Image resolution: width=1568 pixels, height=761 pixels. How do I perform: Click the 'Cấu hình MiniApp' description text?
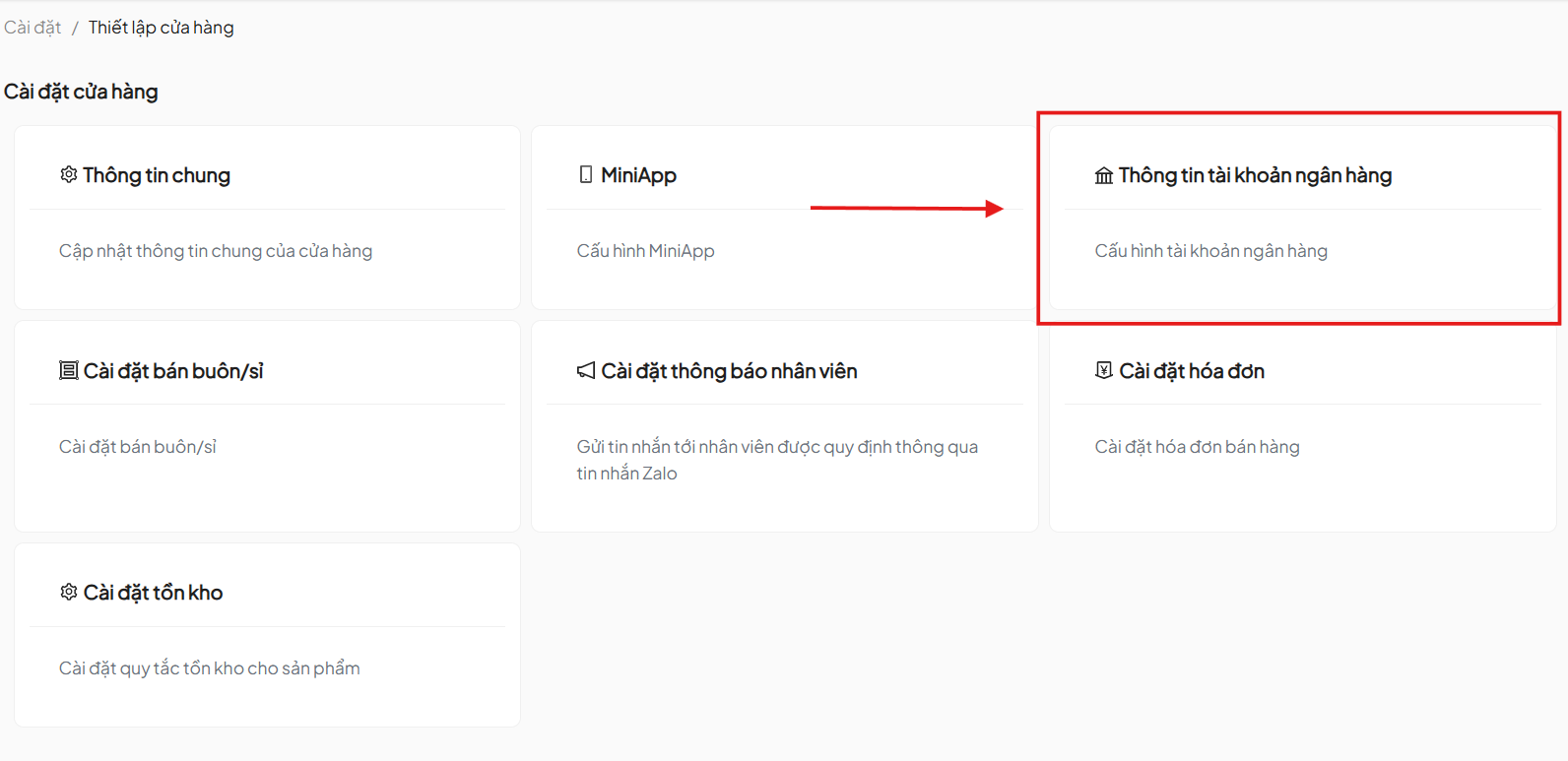645,251
